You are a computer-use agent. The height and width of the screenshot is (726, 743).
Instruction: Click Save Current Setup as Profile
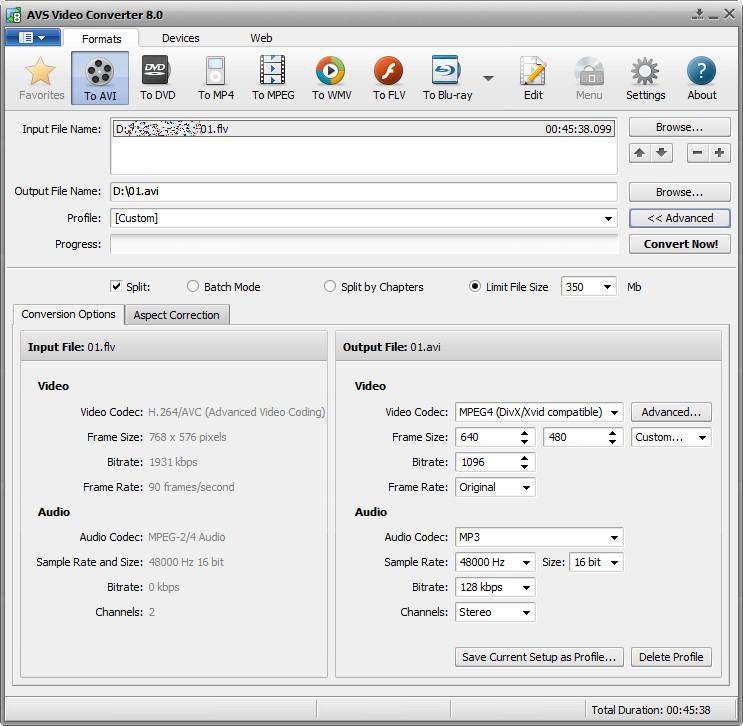(x=539, y=657)
